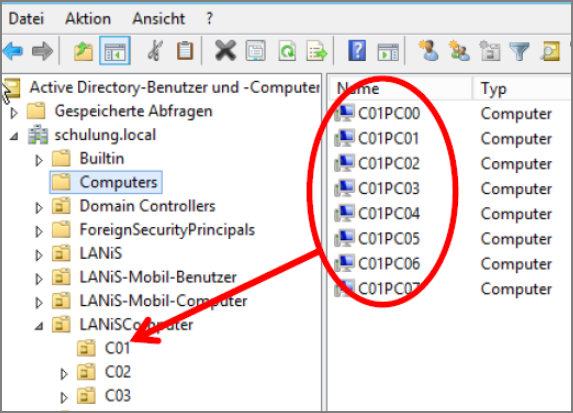Click the Find objects search icon
This screenshot has width=573, height=413.
coord(550,51)
